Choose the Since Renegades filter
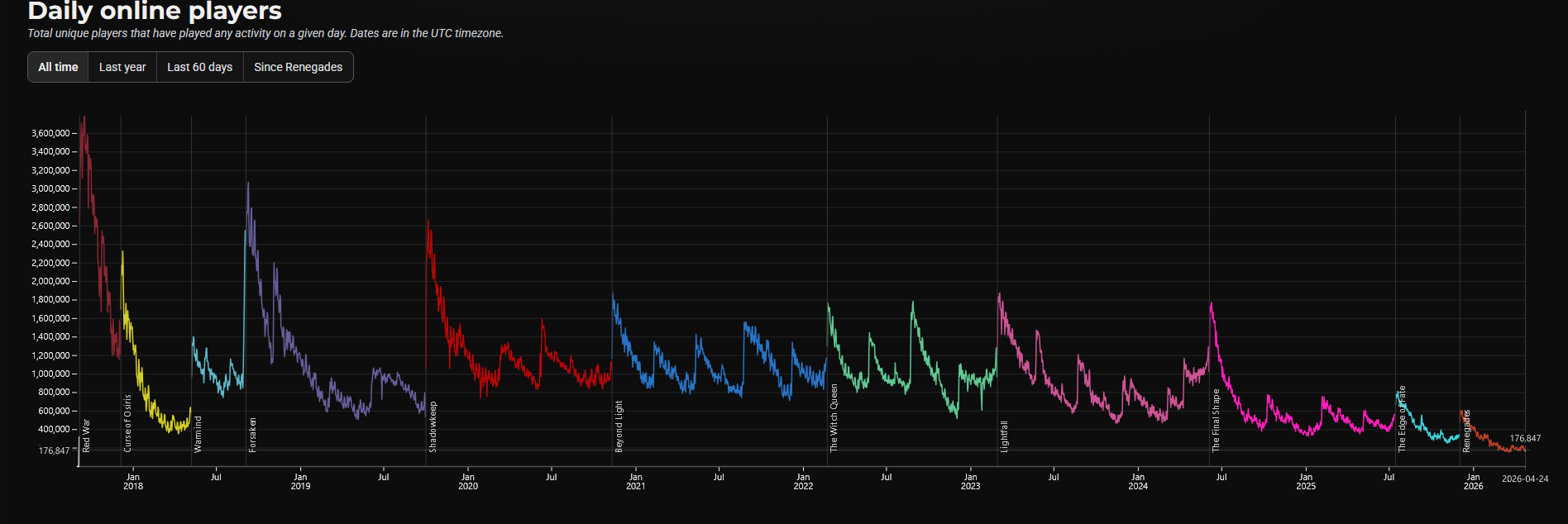 pyautogui.click(x=298, y=67)
